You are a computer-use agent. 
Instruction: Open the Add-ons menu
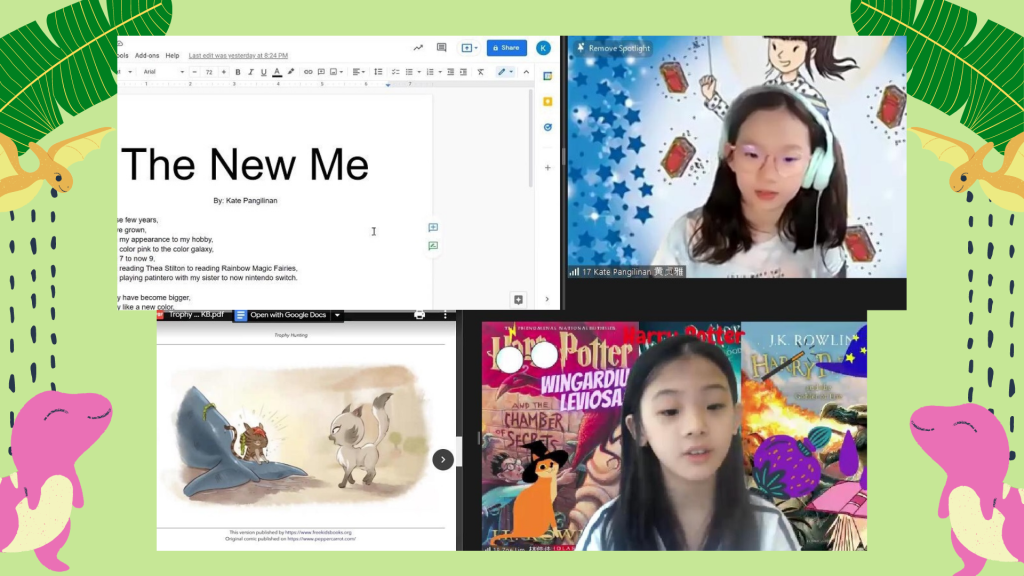click(x=147, y=56)
